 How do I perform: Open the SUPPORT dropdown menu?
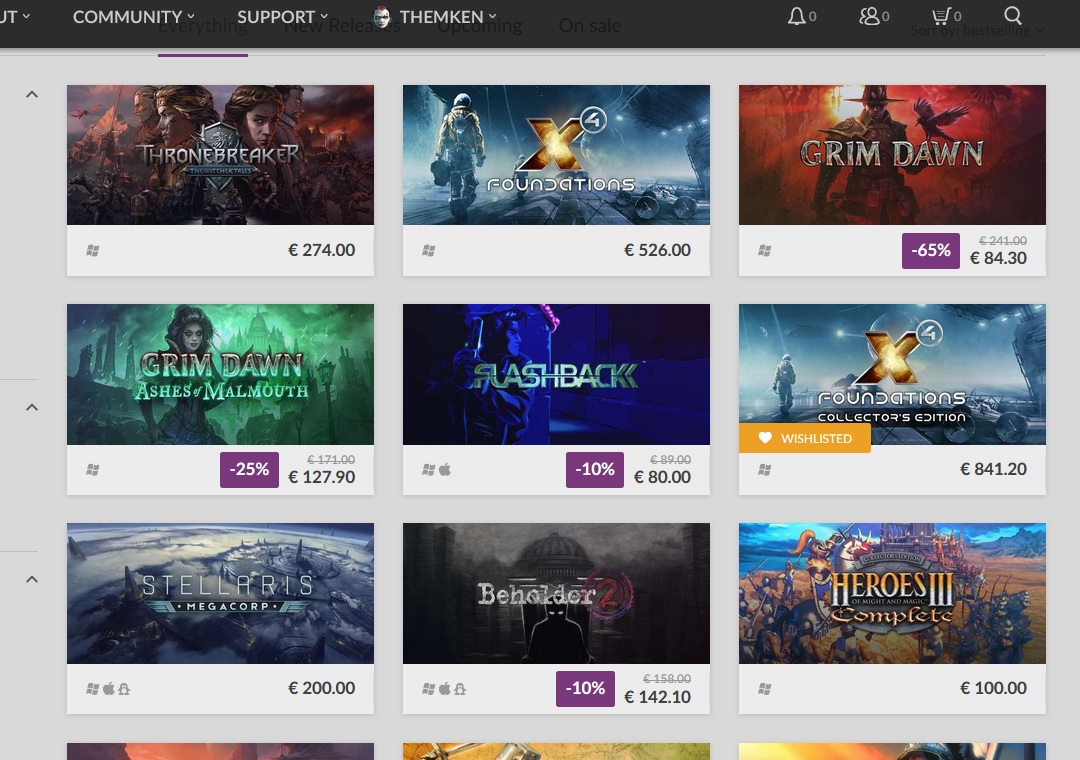pyautogui.click(x=282, y=17)
